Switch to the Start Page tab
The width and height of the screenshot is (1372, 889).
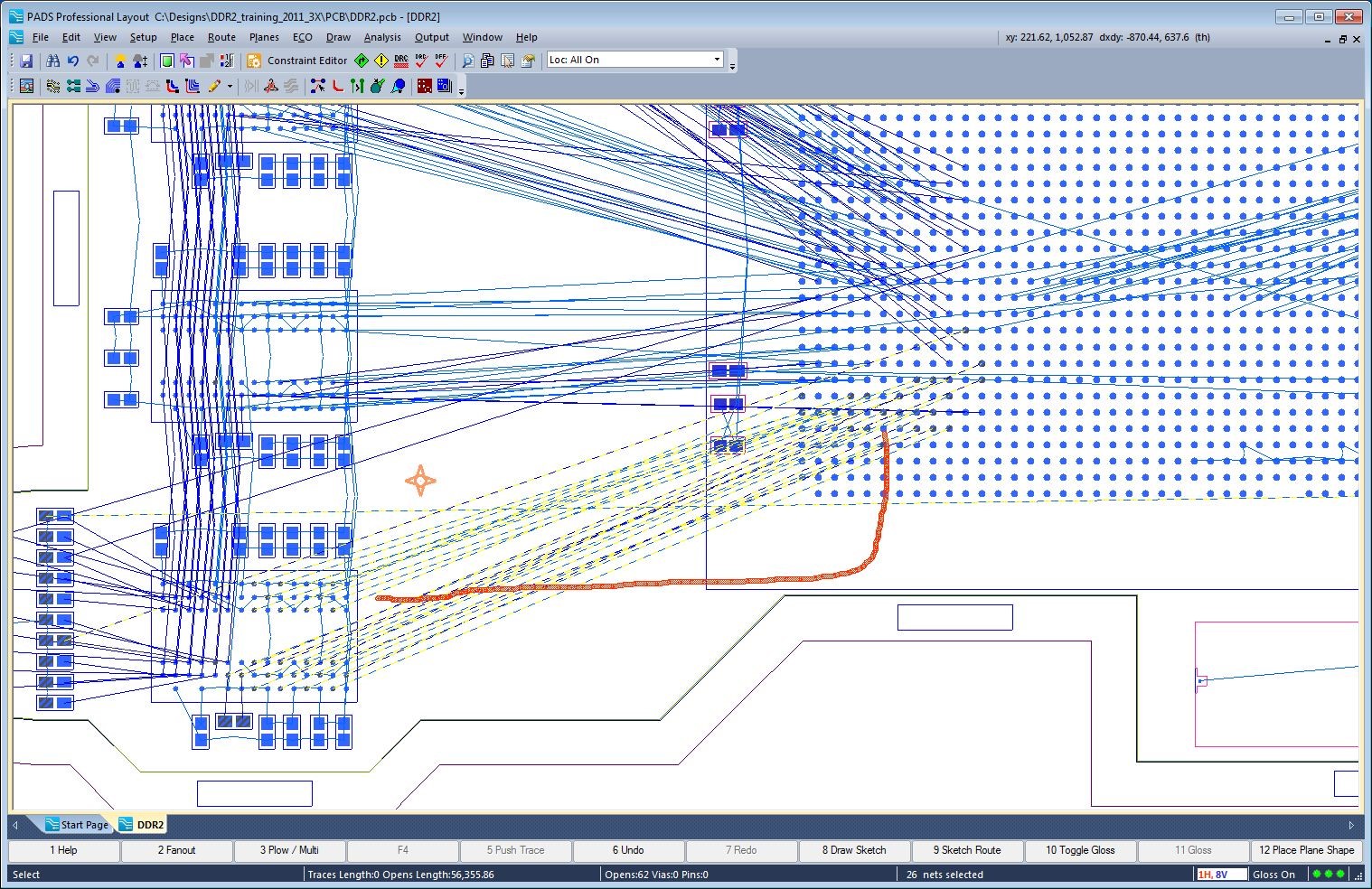click(83, 824)
